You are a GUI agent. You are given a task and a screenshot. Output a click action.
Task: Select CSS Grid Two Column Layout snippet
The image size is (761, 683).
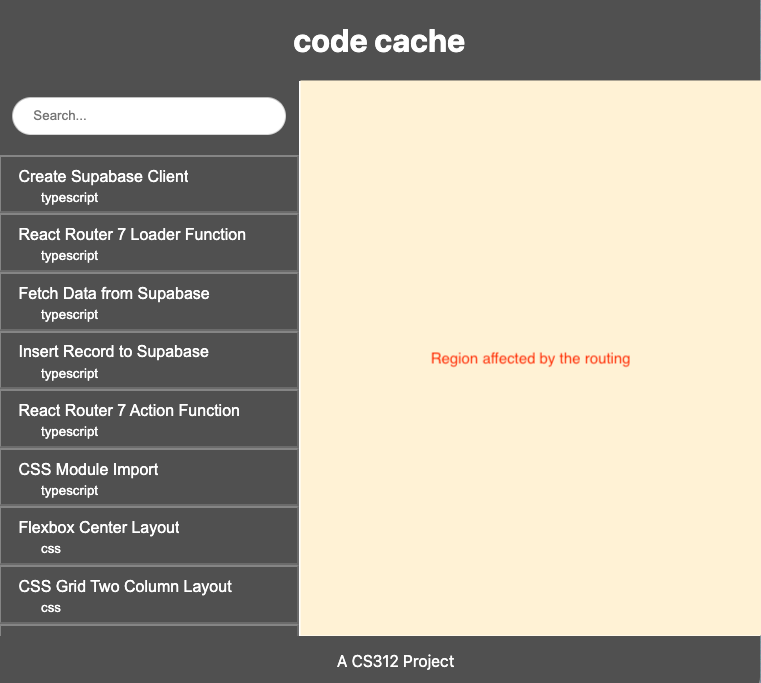point(125,587)
